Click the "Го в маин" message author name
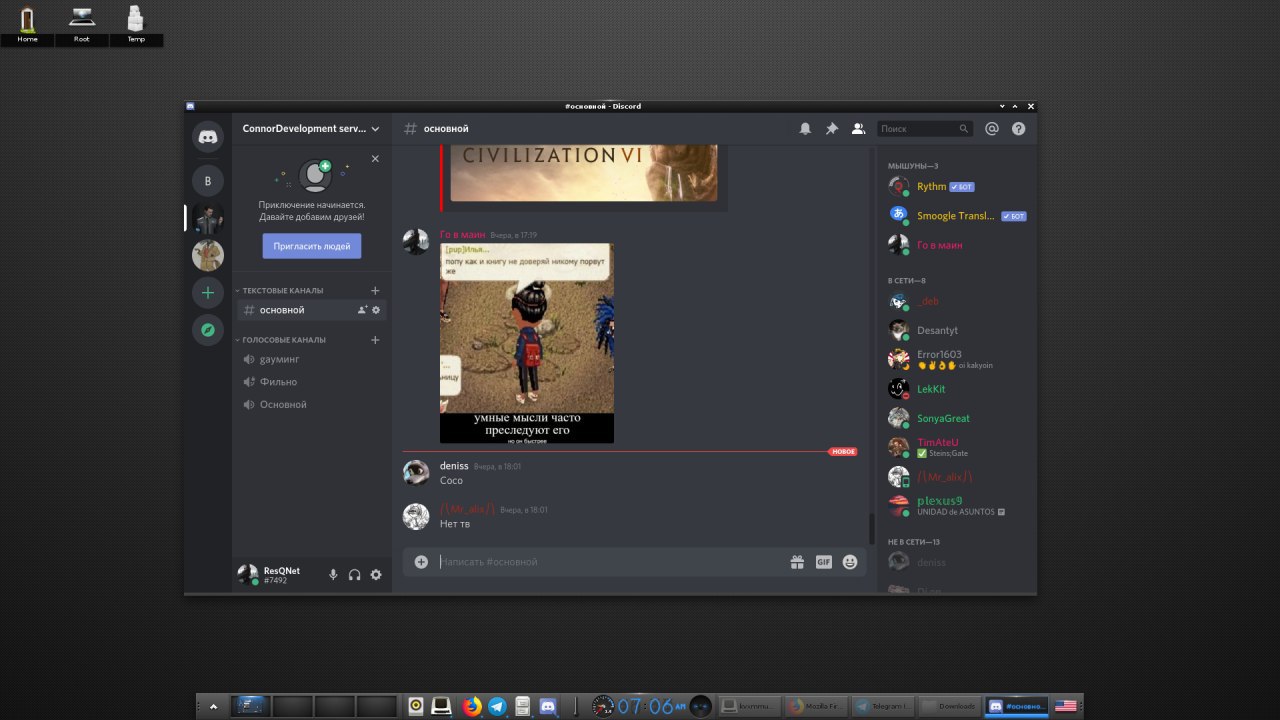This screenshot has height=720, width=1280. pyautogui.click(x=462, y=235)
